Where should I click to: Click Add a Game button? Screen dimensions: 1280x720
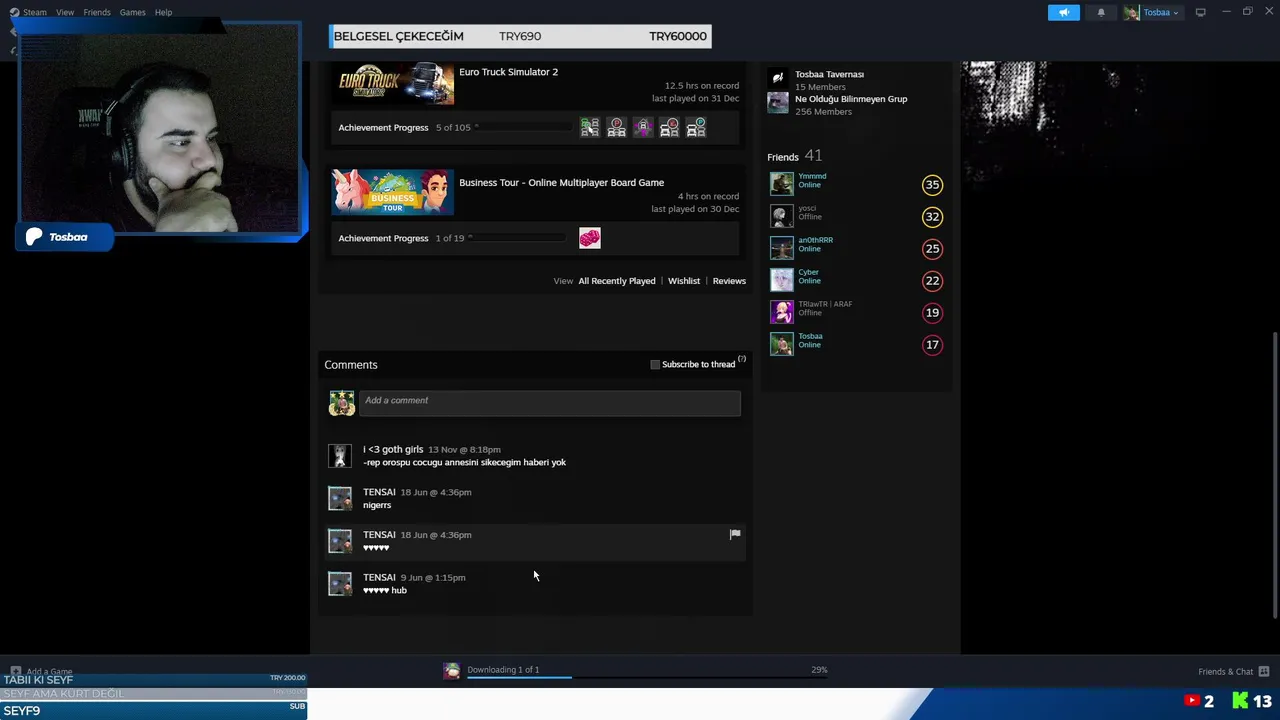pos(41,671)
